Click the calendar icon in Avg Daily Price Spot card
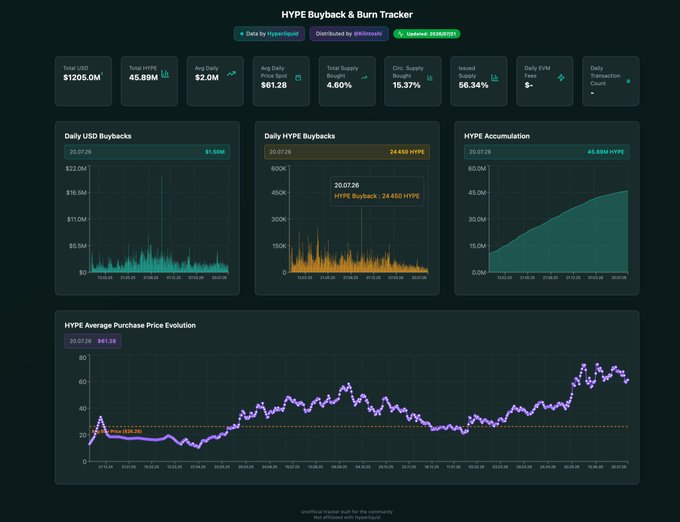 (x=298, y=78)
